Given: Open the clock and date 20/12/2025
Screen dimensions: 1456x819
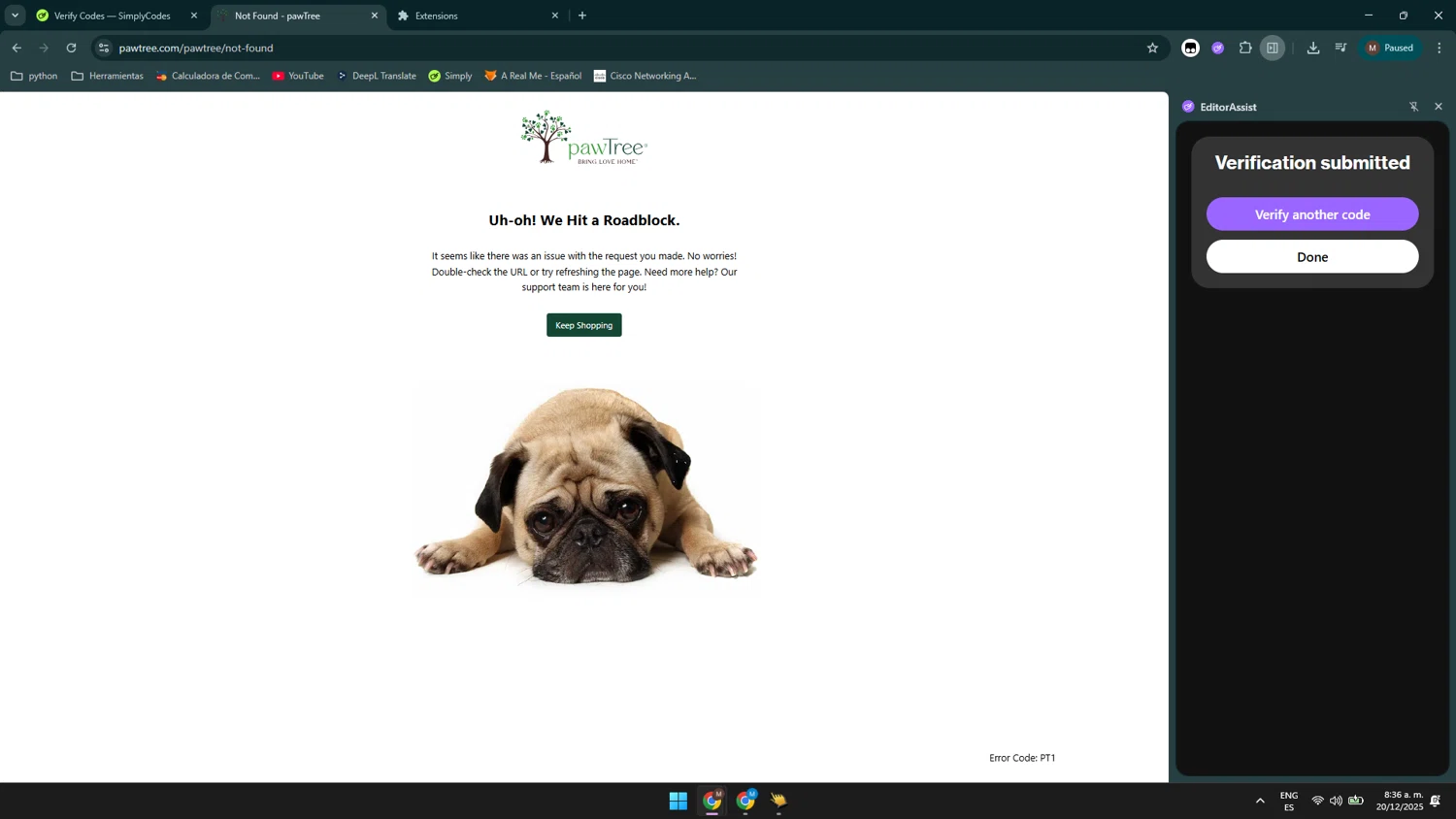Looking at the screenshot, I should coord(1400,801).
